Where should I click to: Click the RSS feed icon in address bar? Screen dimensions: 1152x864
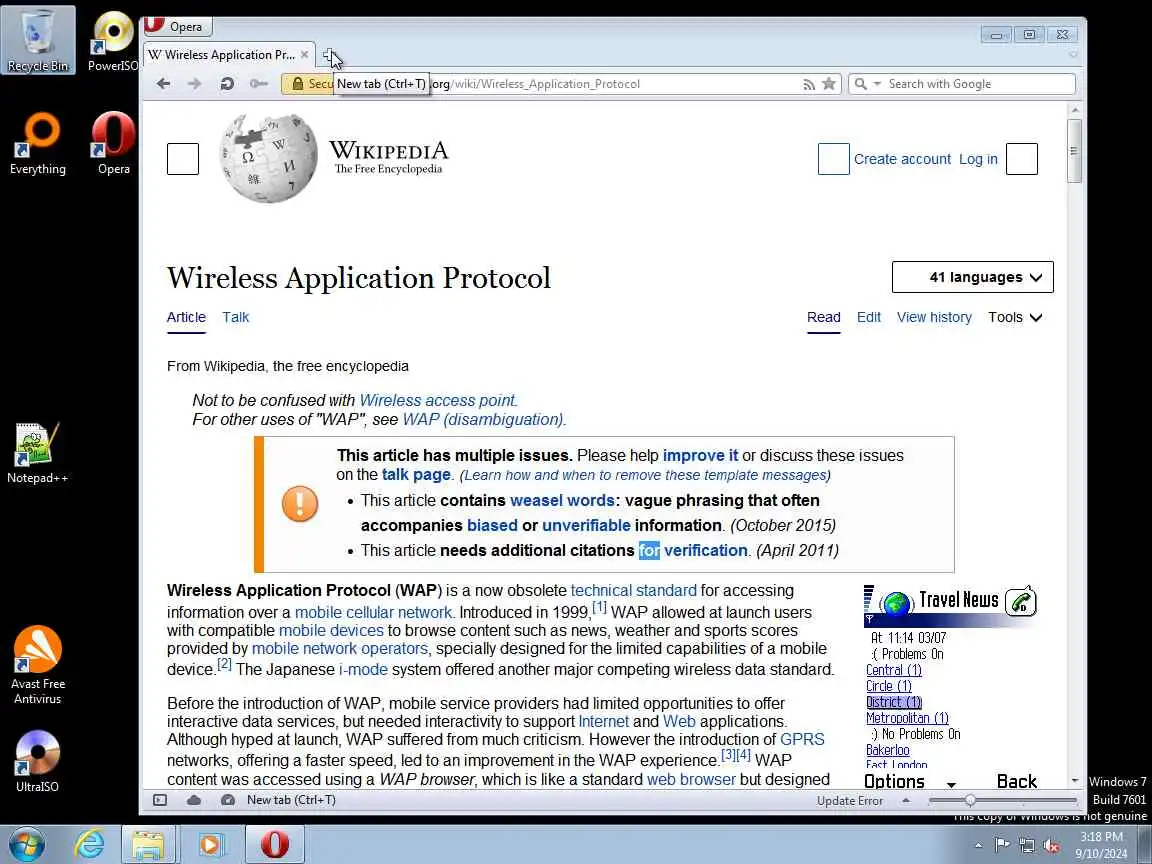[809, 84]
